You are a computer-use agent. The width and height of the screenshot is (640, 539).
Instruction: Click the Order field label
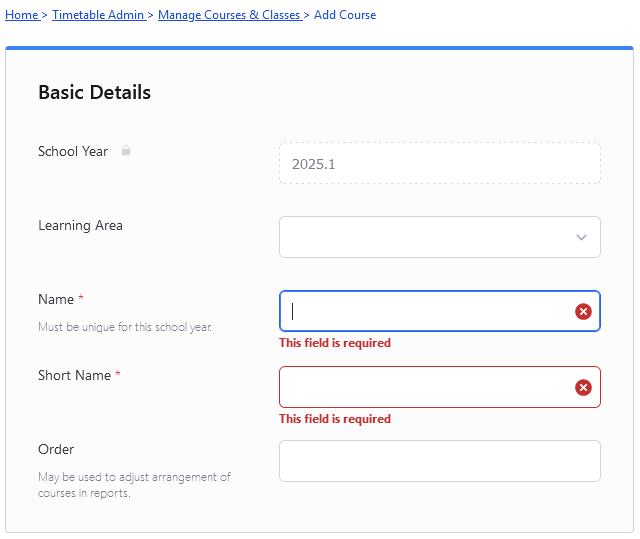[x=56, y=449]
